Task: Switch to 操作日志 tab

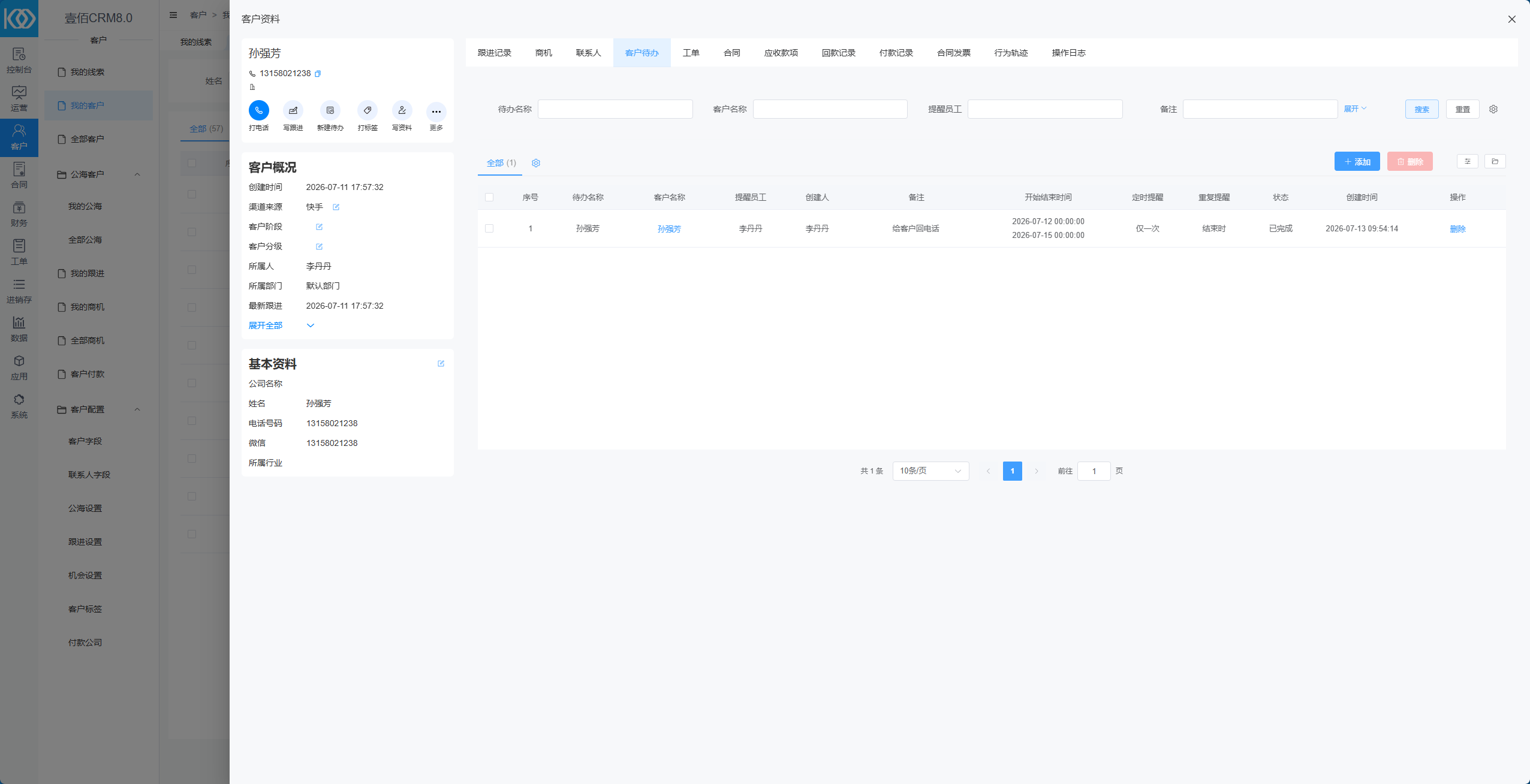Action: [x=1069, y=53]
